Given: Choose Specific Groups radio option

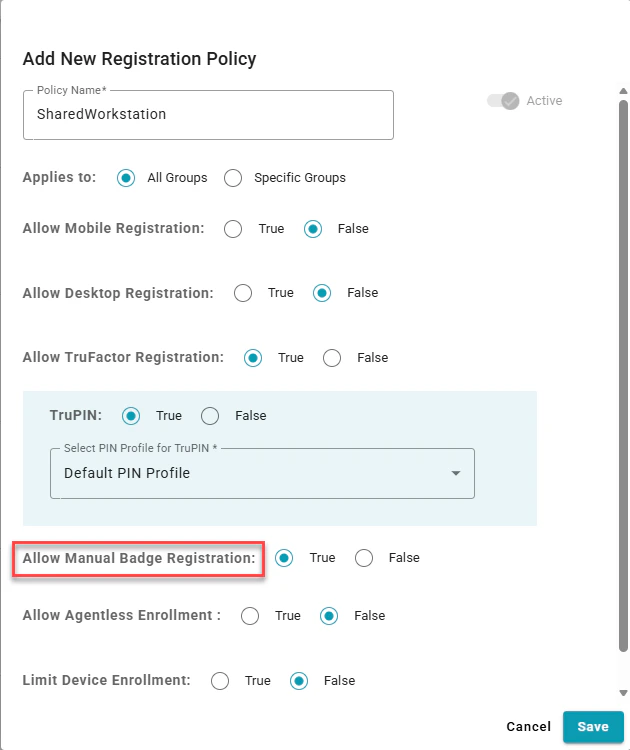Looking at the screenshot, I should pyautogui.click(x=233, y=178).
